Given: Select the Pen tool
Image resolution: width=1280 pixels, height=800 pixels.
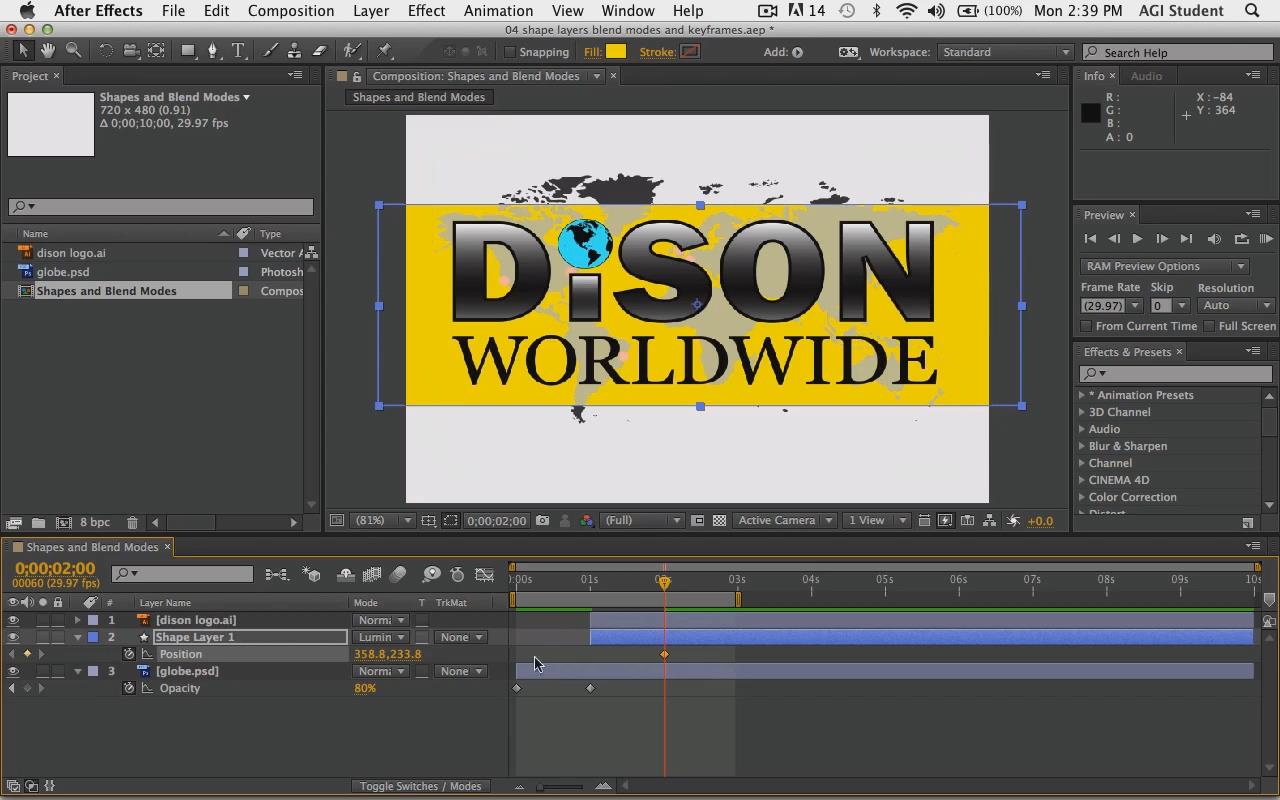Looking at the screenshot, I should 213,51.
